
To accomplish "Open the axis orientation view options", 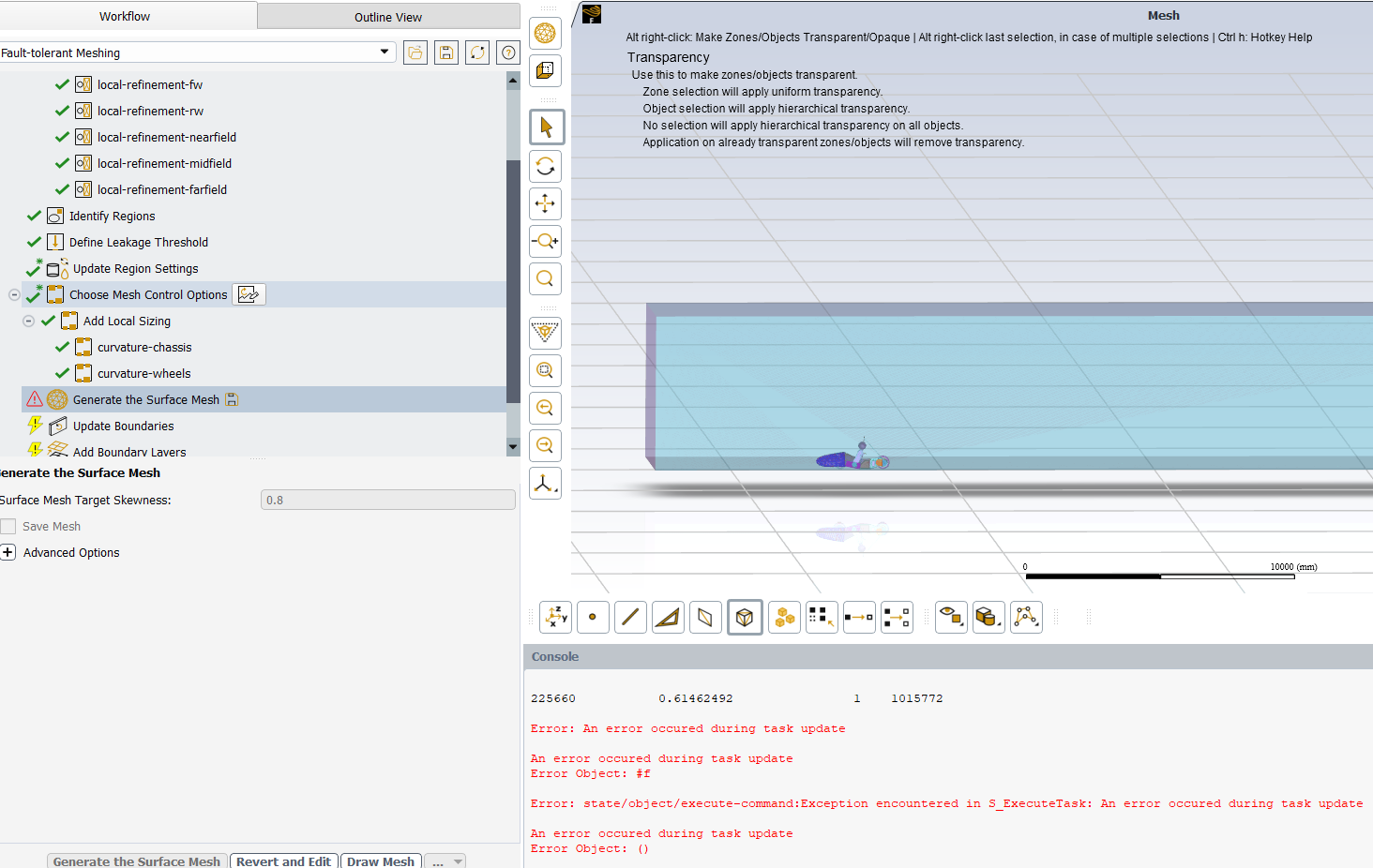I will (545, 483).
